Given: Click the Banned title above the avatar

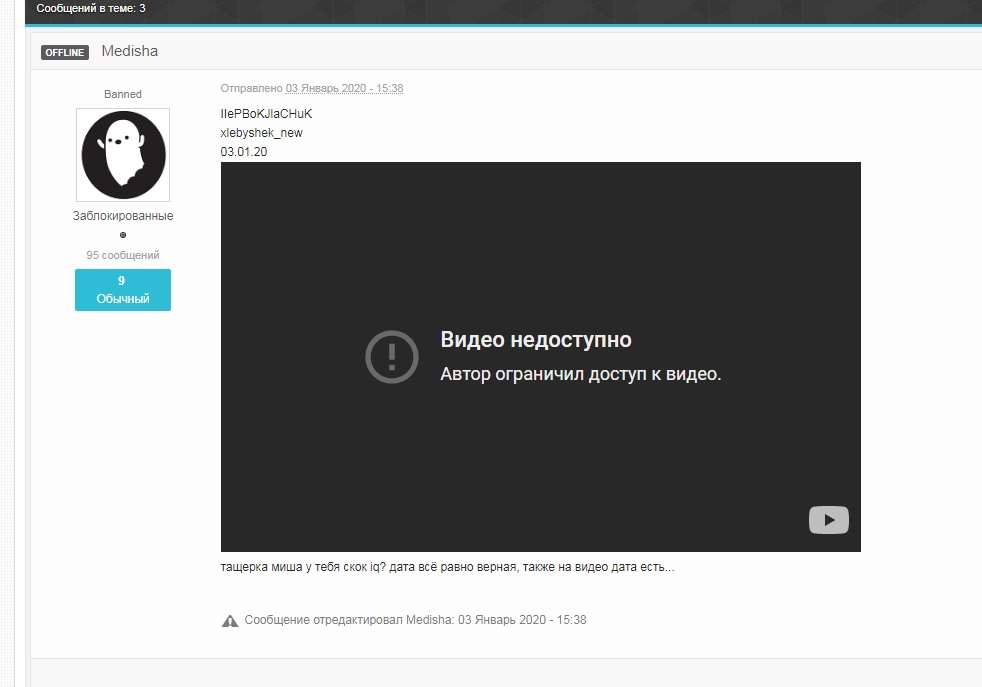Looking at the screenshot, I should (x=123, y=94).
